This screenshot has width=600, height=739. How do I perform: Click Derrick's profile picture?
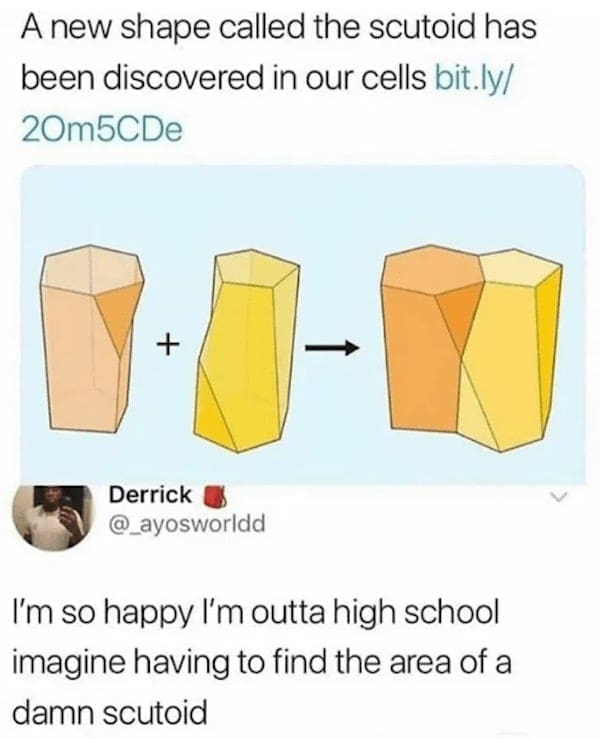pos(54,517)
